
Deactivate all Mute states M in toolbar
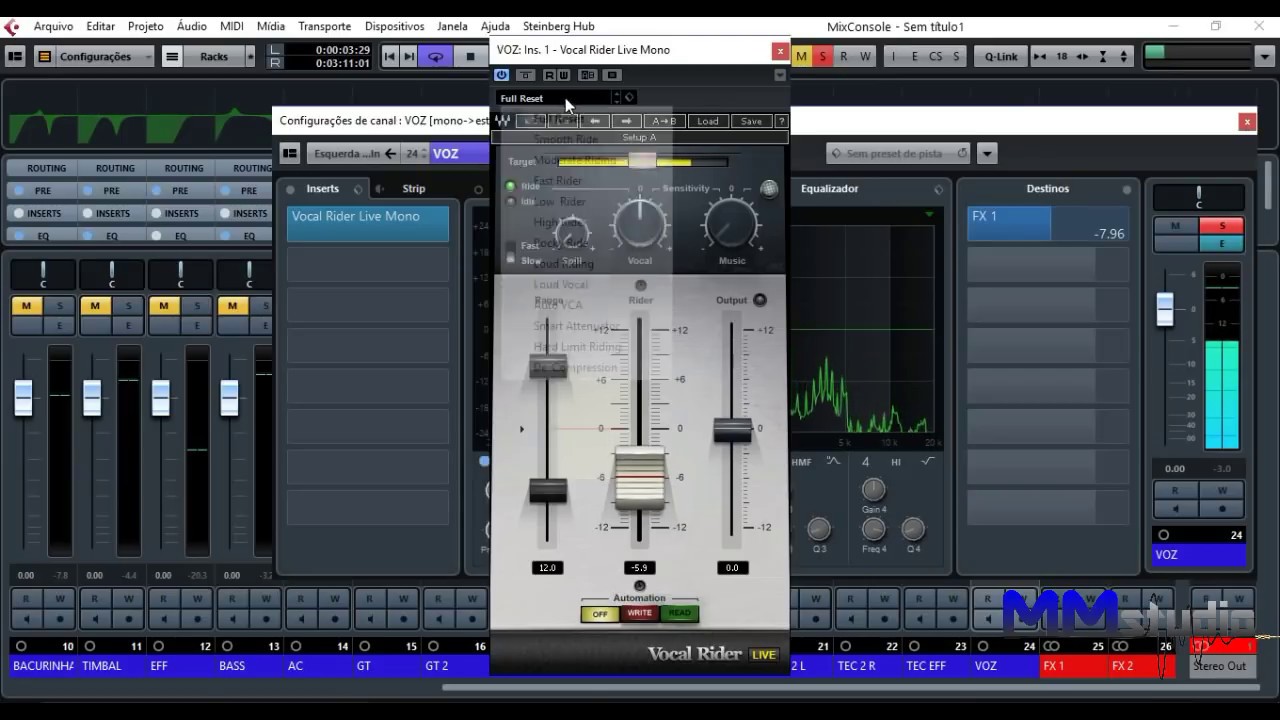(x=801, y=57)
